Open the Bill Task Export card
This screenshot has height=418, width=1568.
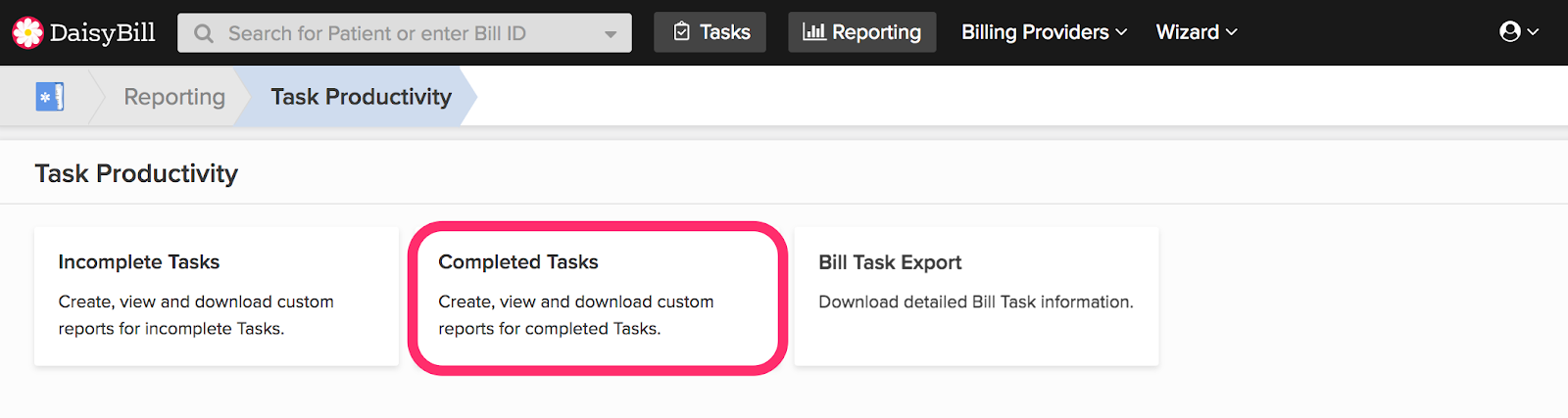(x=976, y=297)
